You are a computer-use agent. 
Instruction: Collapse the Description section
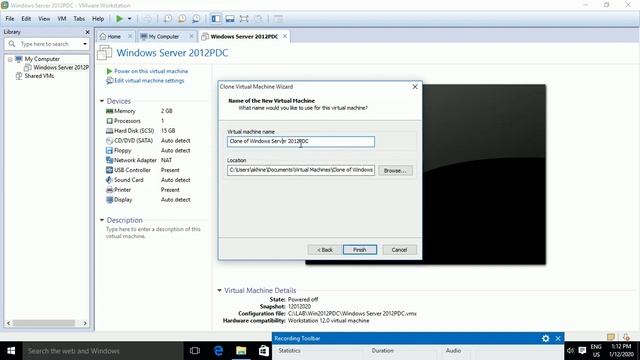[x=102, y=220]
